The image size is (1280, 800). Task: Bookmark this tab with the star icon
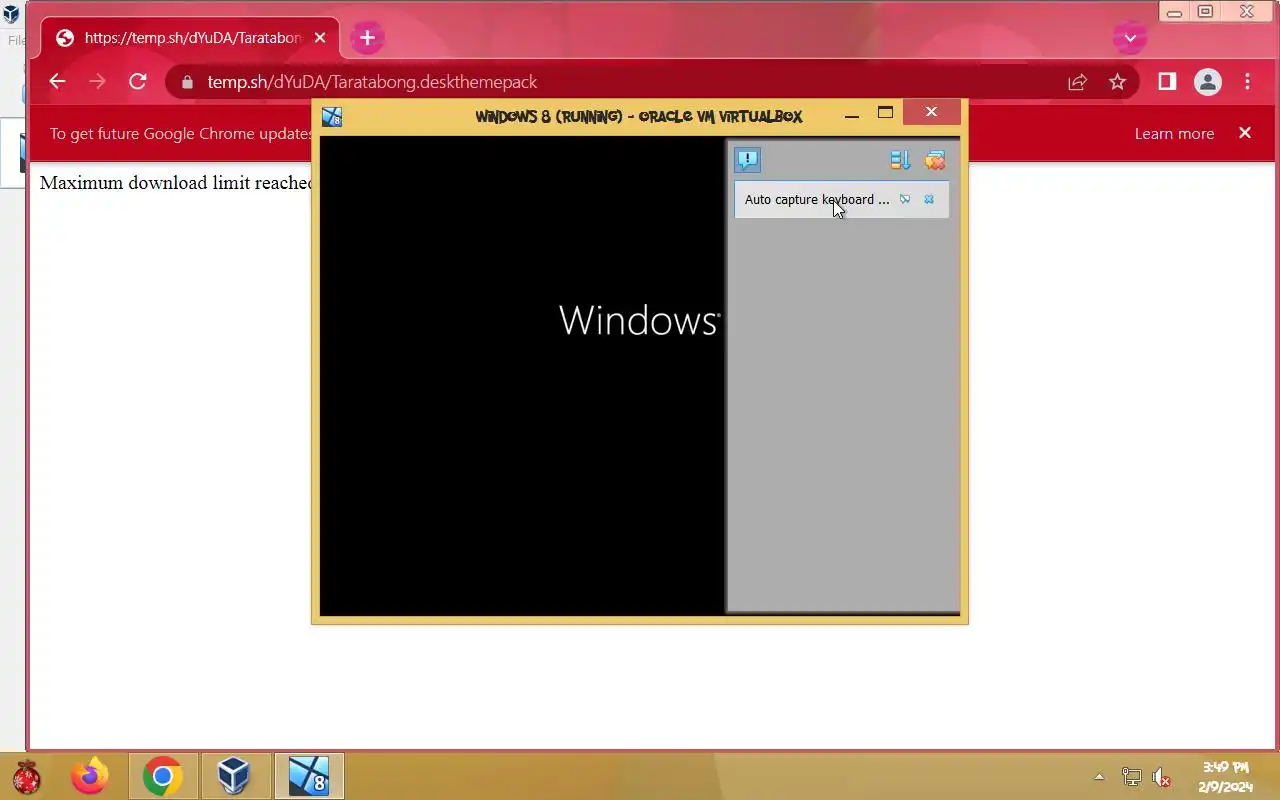tap(1117, 82)
